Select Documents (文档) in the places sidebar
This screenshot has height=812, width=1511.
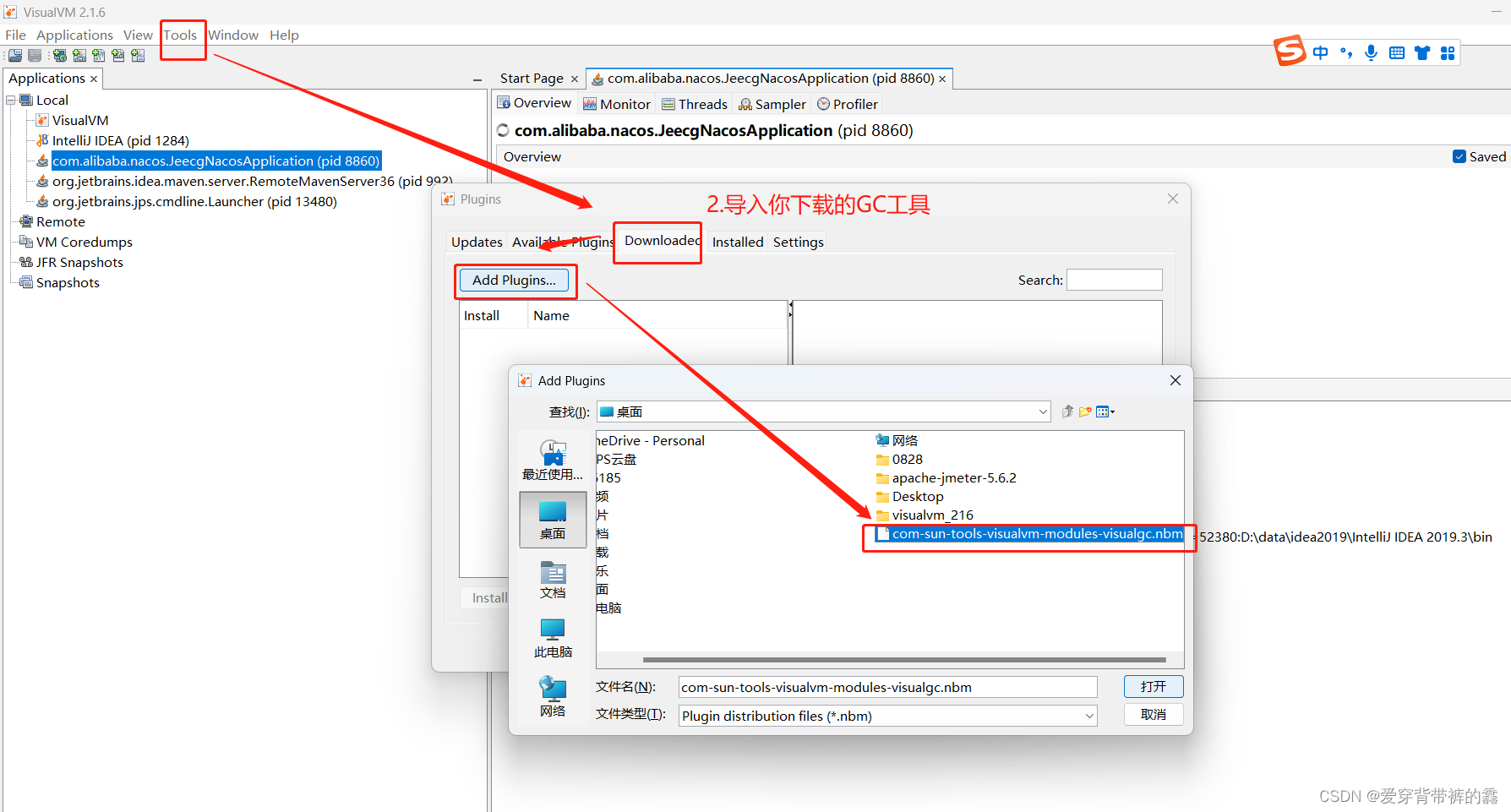(553, 579)
